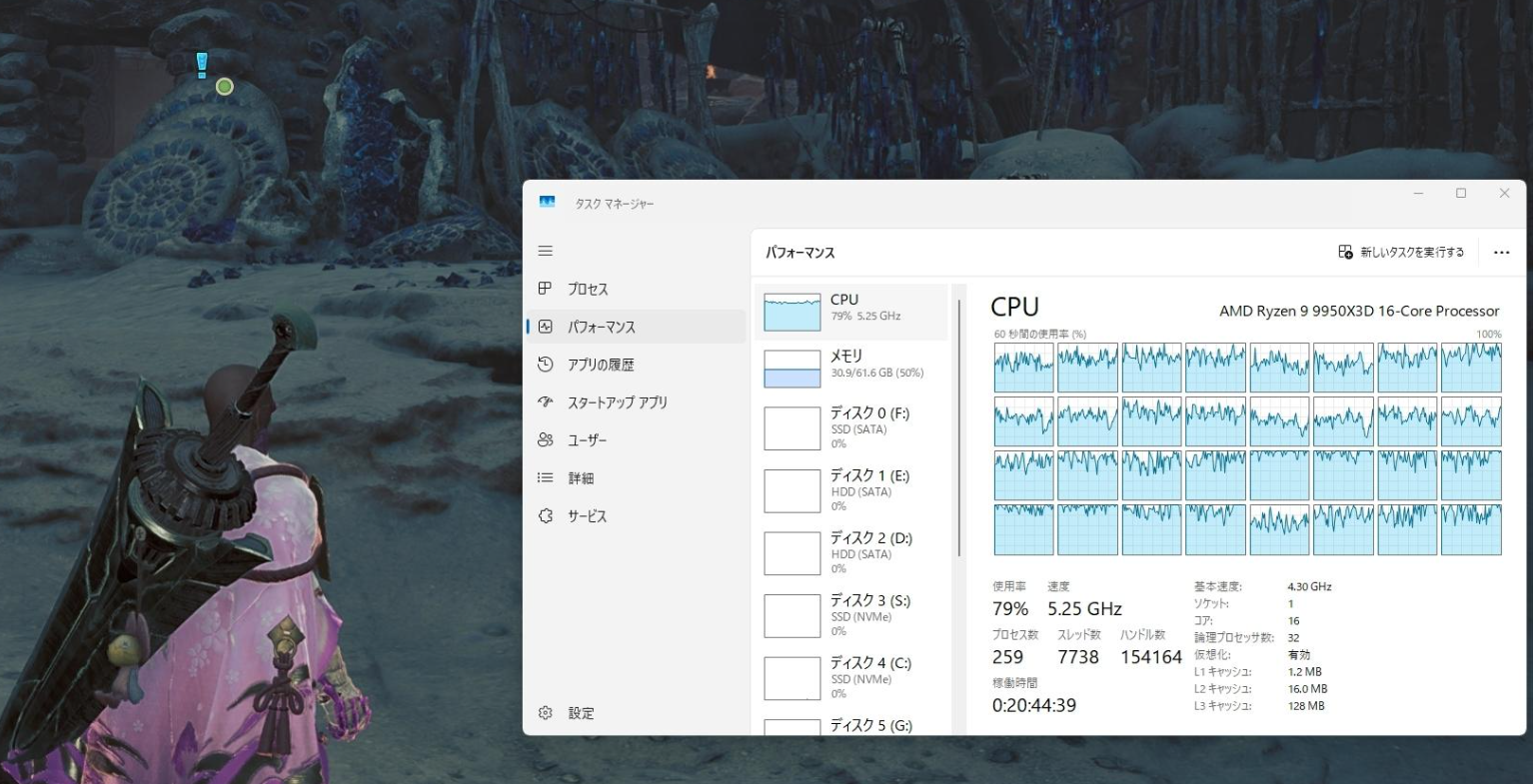This screenshot has width=1533, height=784.
Task: Click the Task Manager app icon in title bar
Action: tap(547, 202)
